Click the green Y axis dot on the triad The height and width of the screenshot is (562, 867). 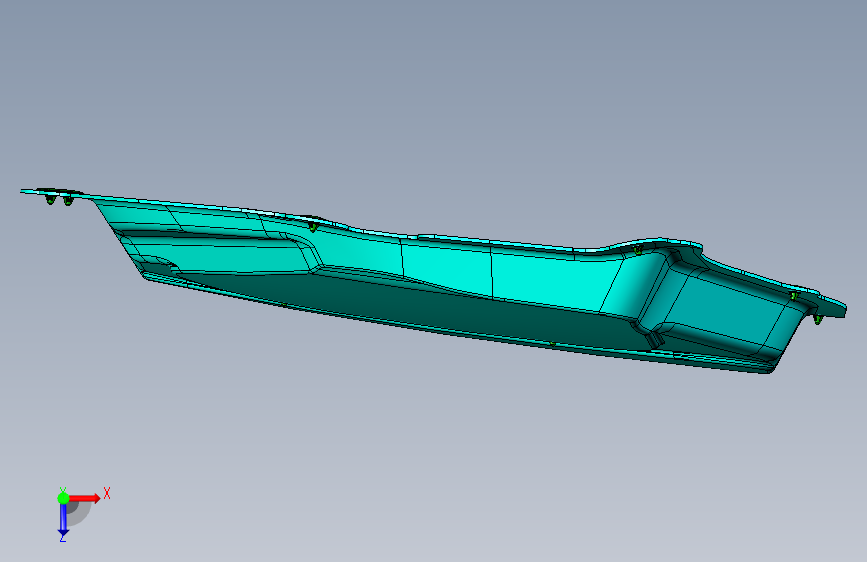tap(63, 498)
